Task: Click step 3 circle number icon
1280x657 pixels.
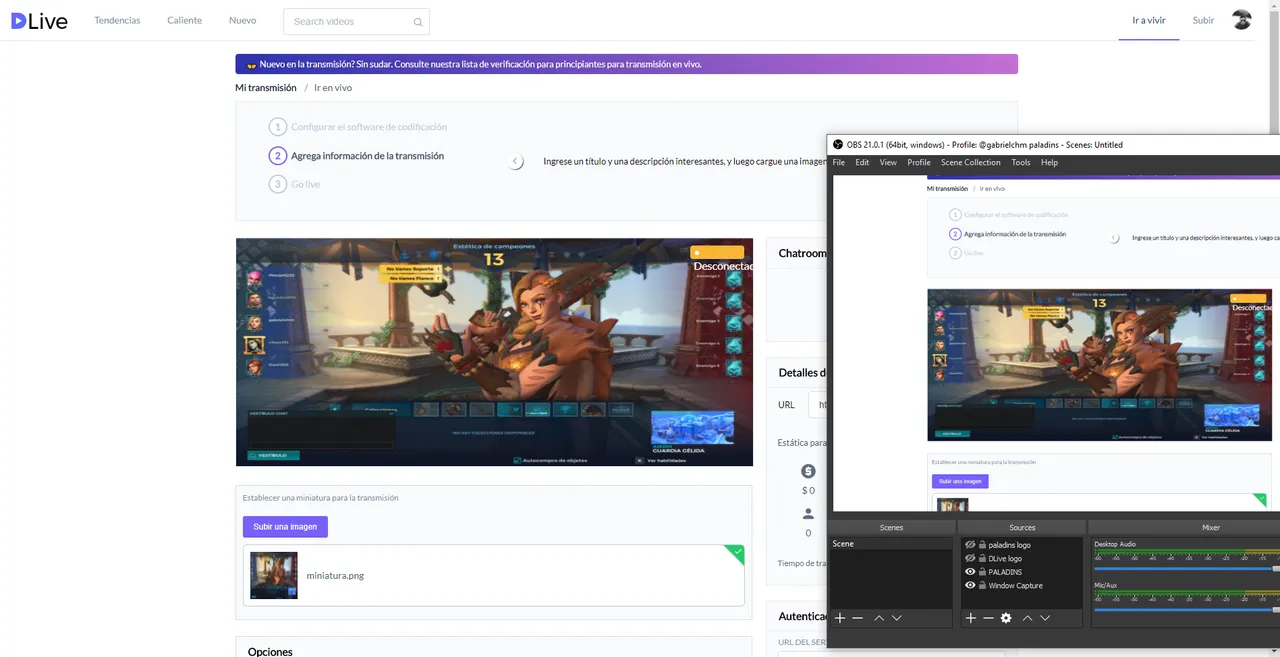Action: point(277,184)
